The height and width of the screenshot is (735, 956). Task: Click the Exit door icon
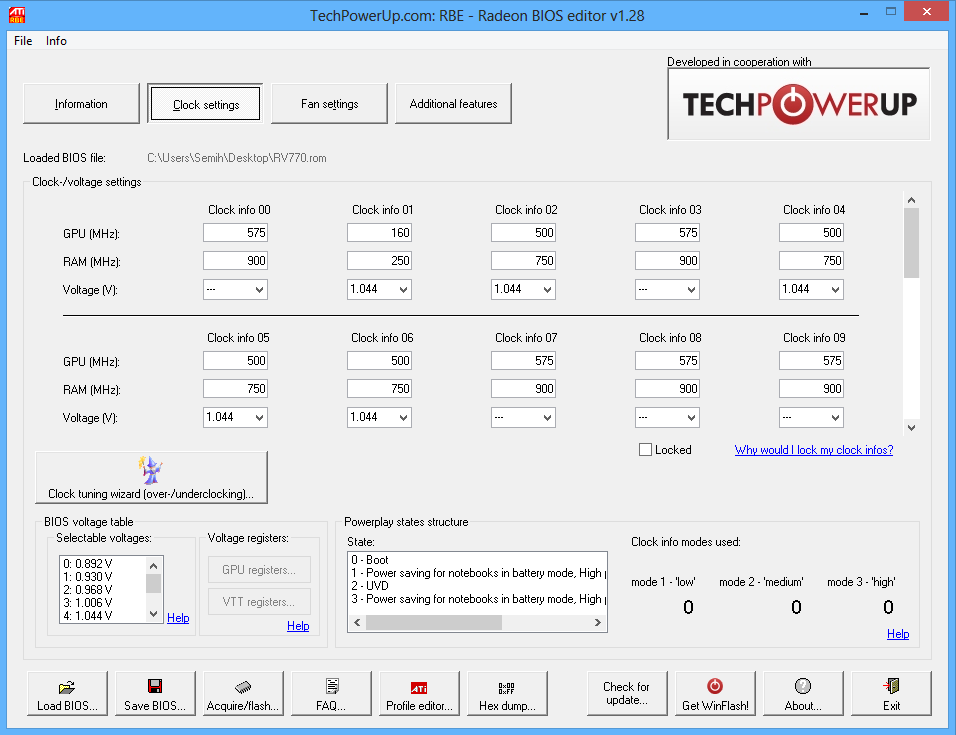click(x=891, y=686)
